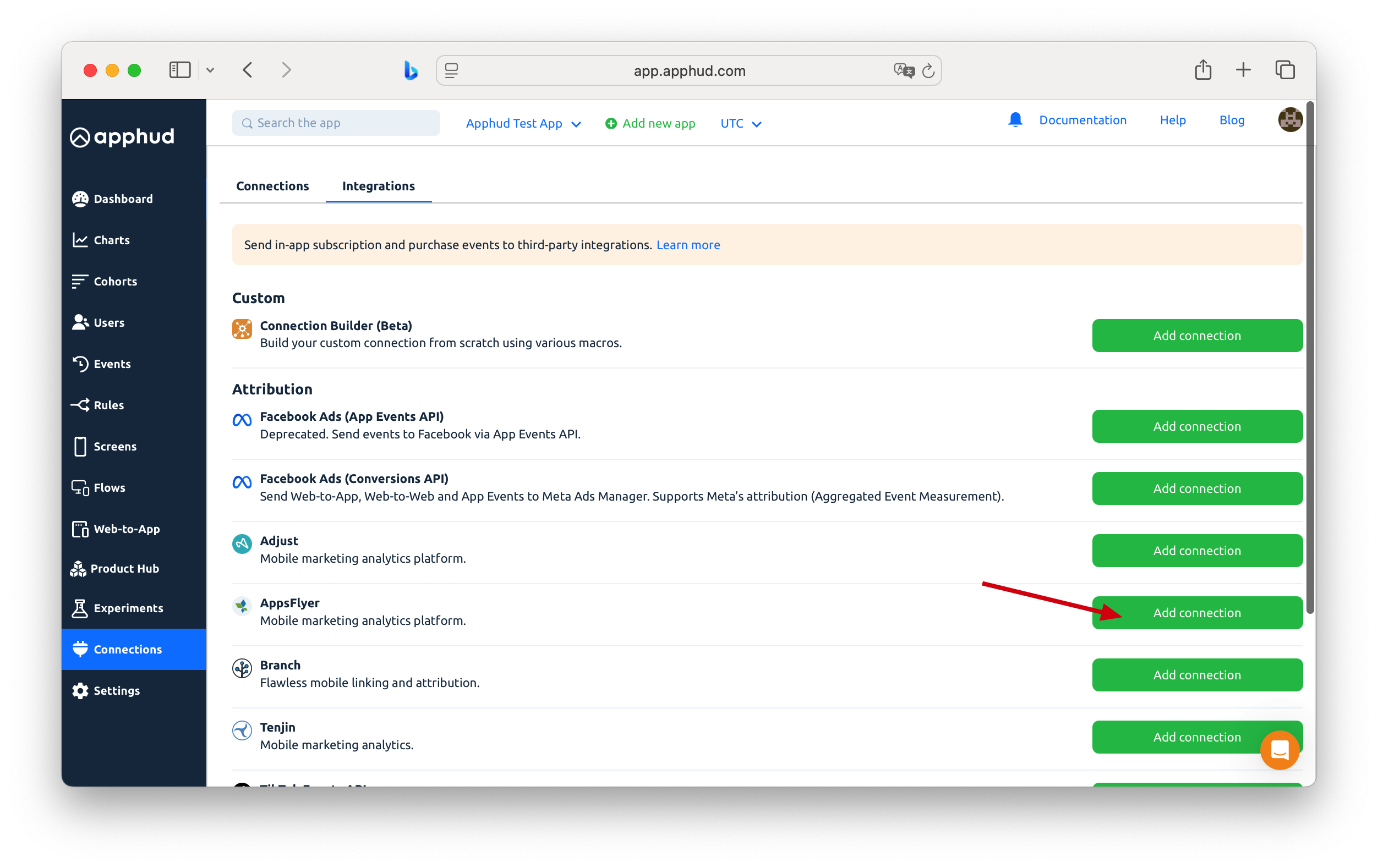The width and height of the screenshot is (1378, 868).
Task: Open the Dashboard sidebar item
Action: click(x=133, y=199)
